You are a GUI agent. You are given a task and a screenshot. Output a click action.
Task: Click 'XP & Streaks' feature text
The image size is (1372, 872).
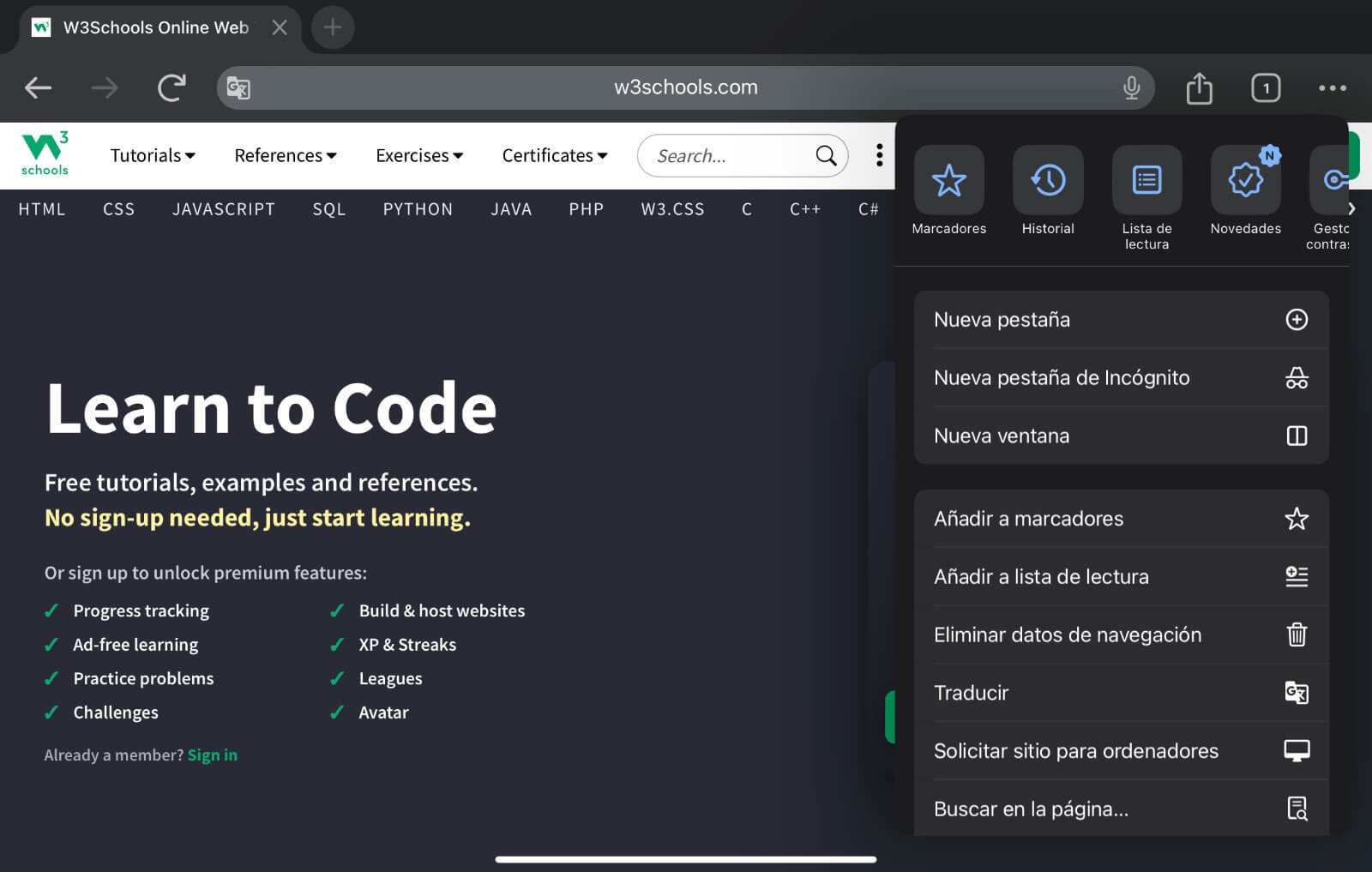tap(407, 645)
